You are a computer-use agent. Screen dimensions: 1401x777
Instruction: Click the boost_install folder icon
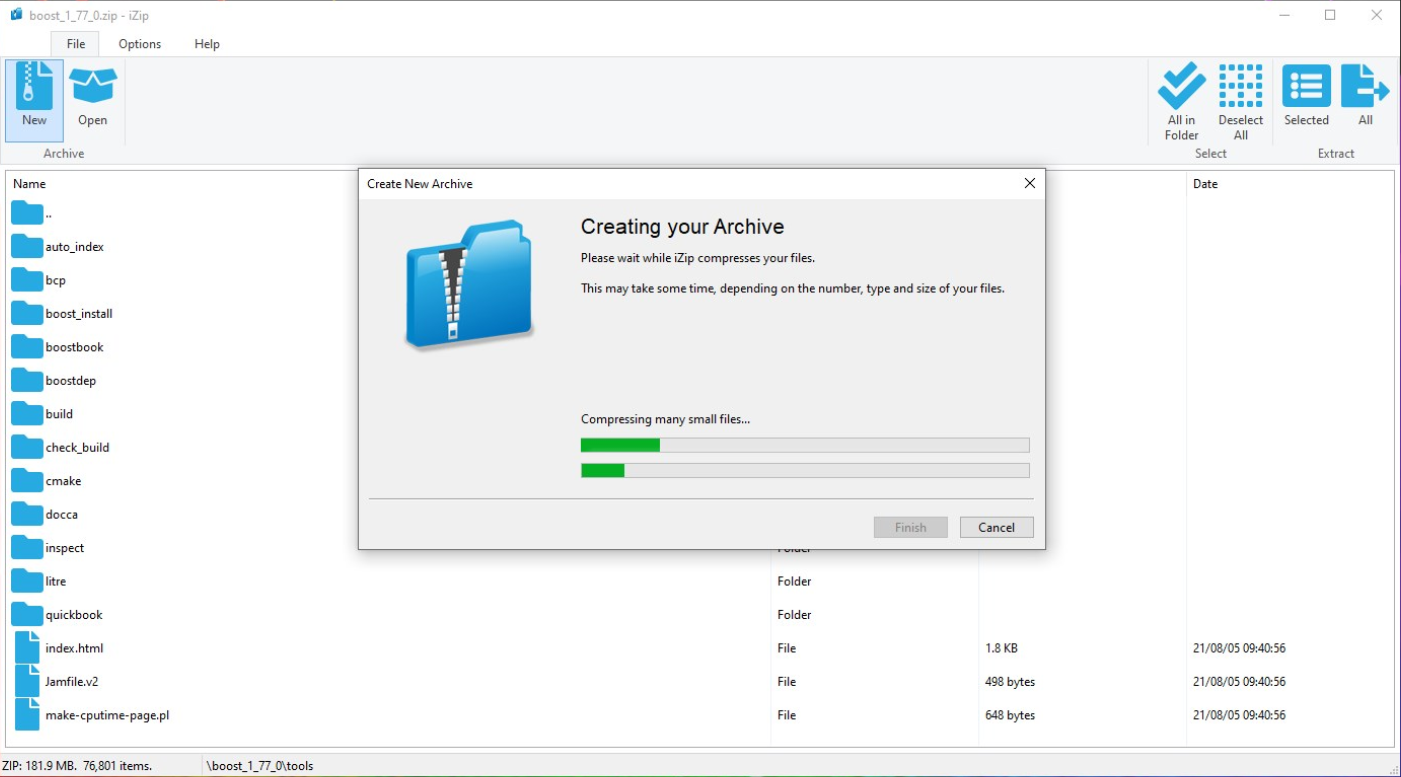point(27,313)
